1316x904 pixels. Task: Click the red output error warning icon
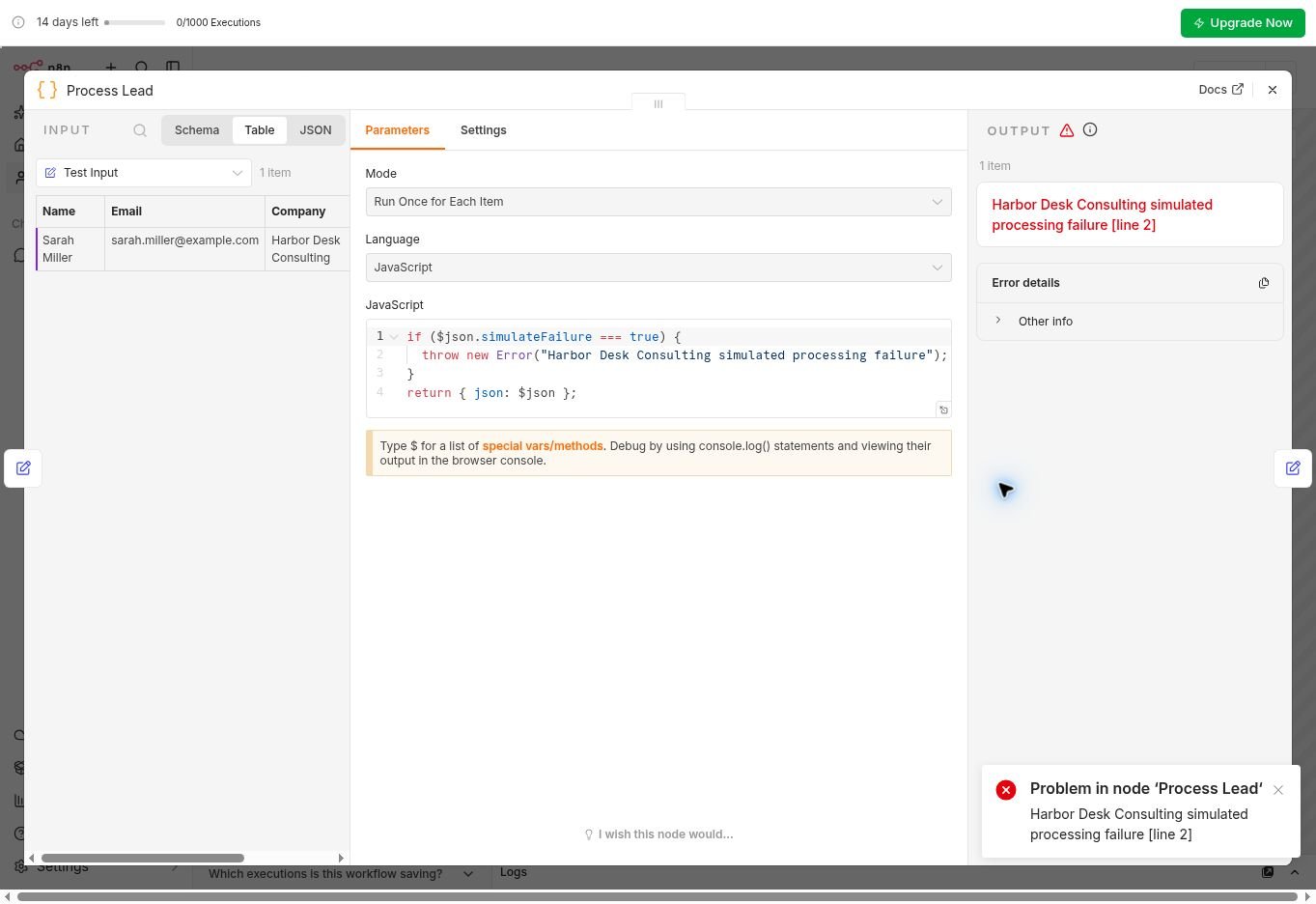point(1067,130)
